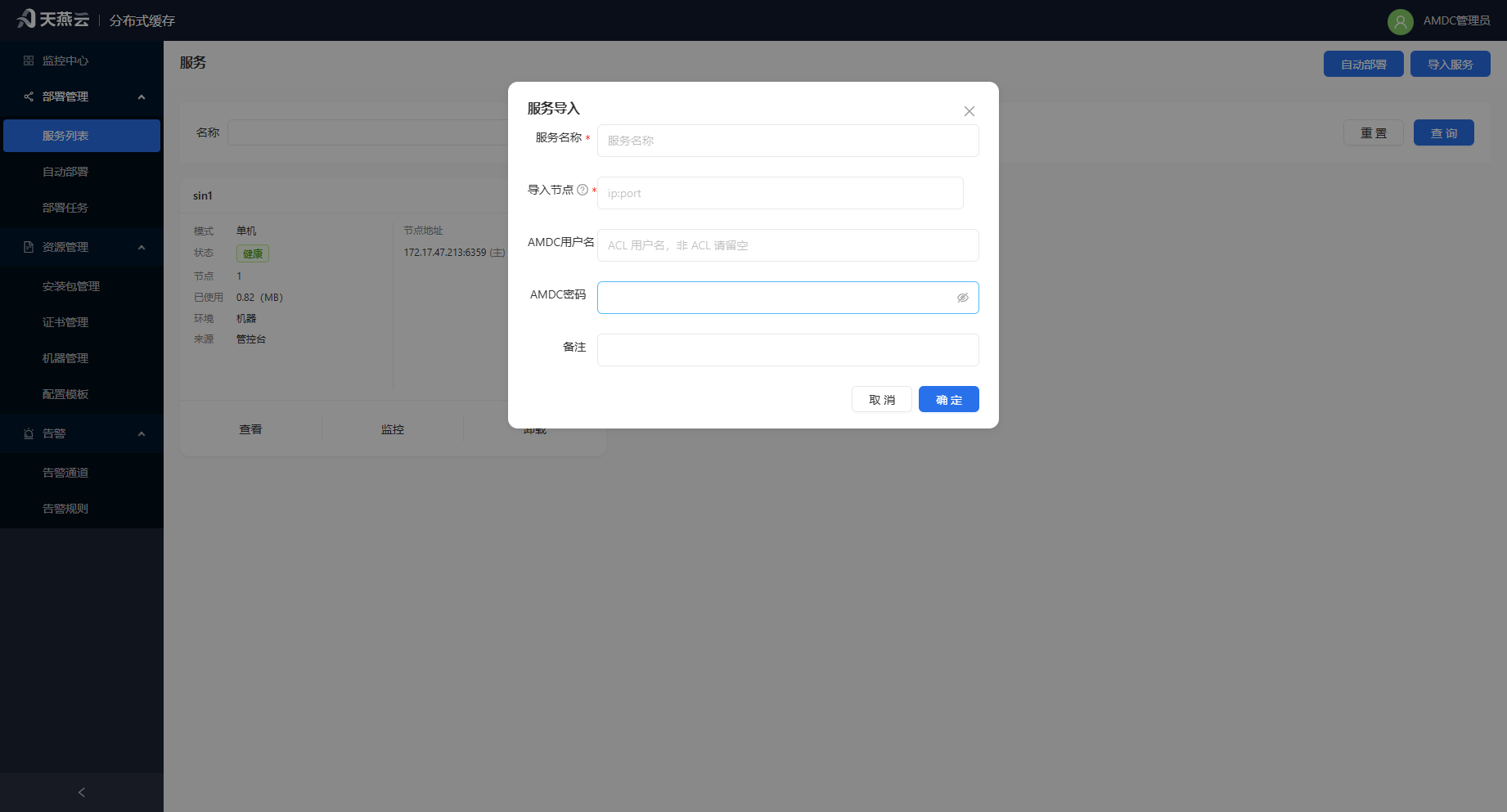The width and height of the screenshot is (1507, 812).
Task: Collapse the 告警 menu chevron
Action: (x=142, y=433)
